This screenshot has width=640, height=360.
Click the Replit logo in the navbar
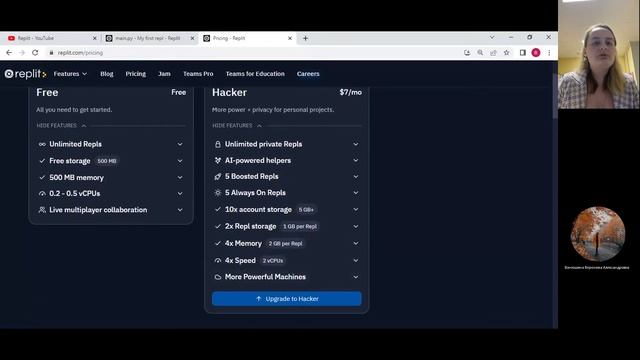[25, 74]
